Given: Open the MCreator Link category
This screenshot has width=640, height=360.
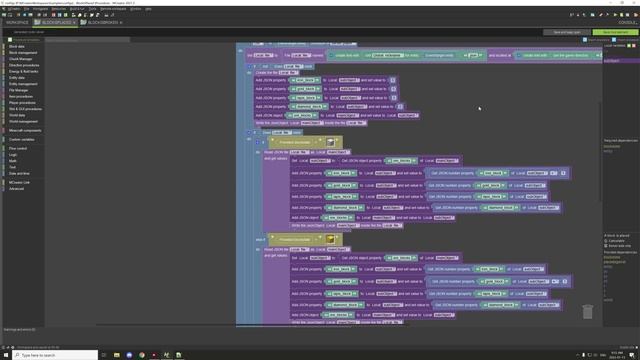Looking at the screenshot, I should click(19, 182).
